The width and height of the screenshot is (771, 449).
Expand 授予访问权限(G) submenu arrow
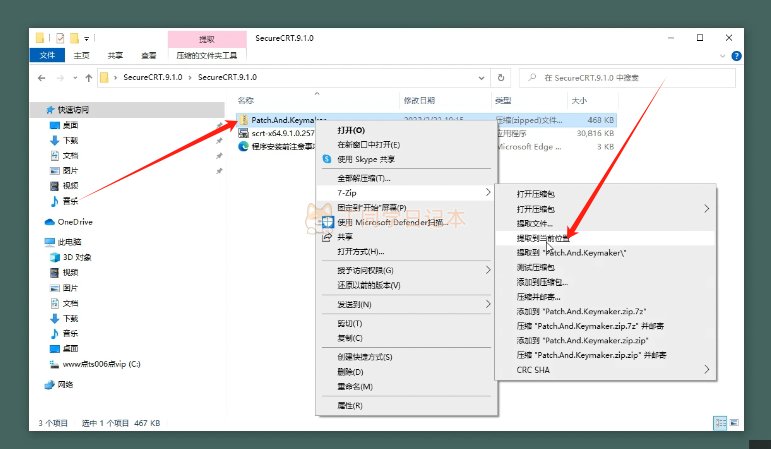(488, 270)
